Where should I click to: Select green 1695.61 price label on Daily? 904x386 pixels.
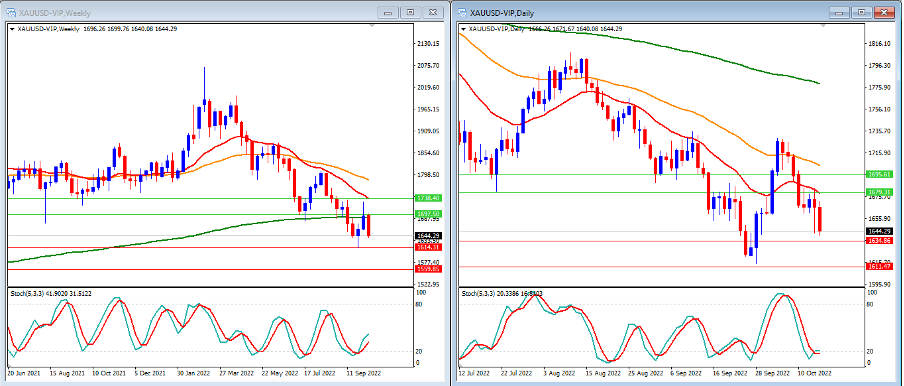(880, 173)
